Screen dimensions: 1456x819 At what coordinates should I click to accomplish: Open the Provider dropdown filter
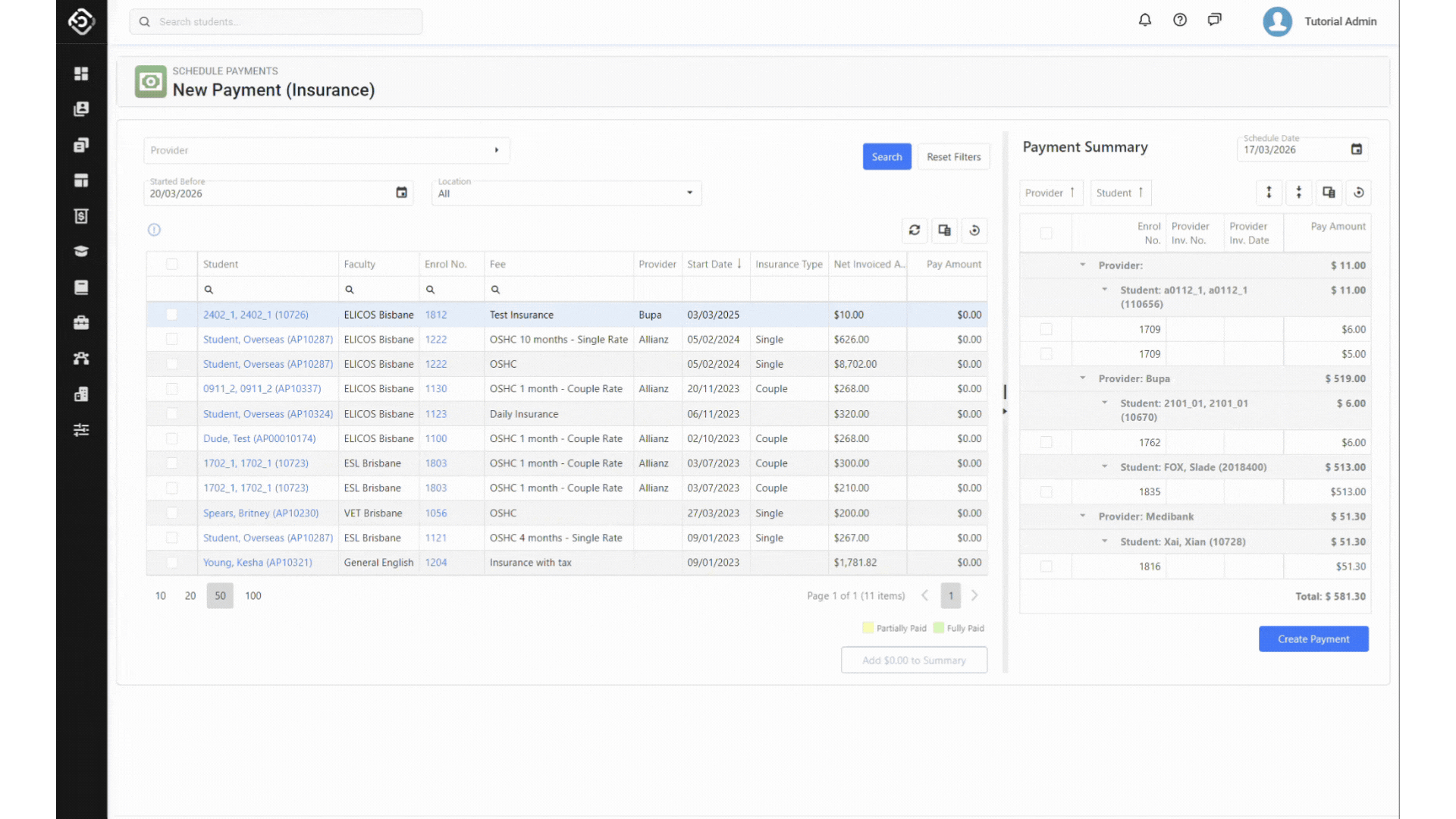(x=326, y=150)
